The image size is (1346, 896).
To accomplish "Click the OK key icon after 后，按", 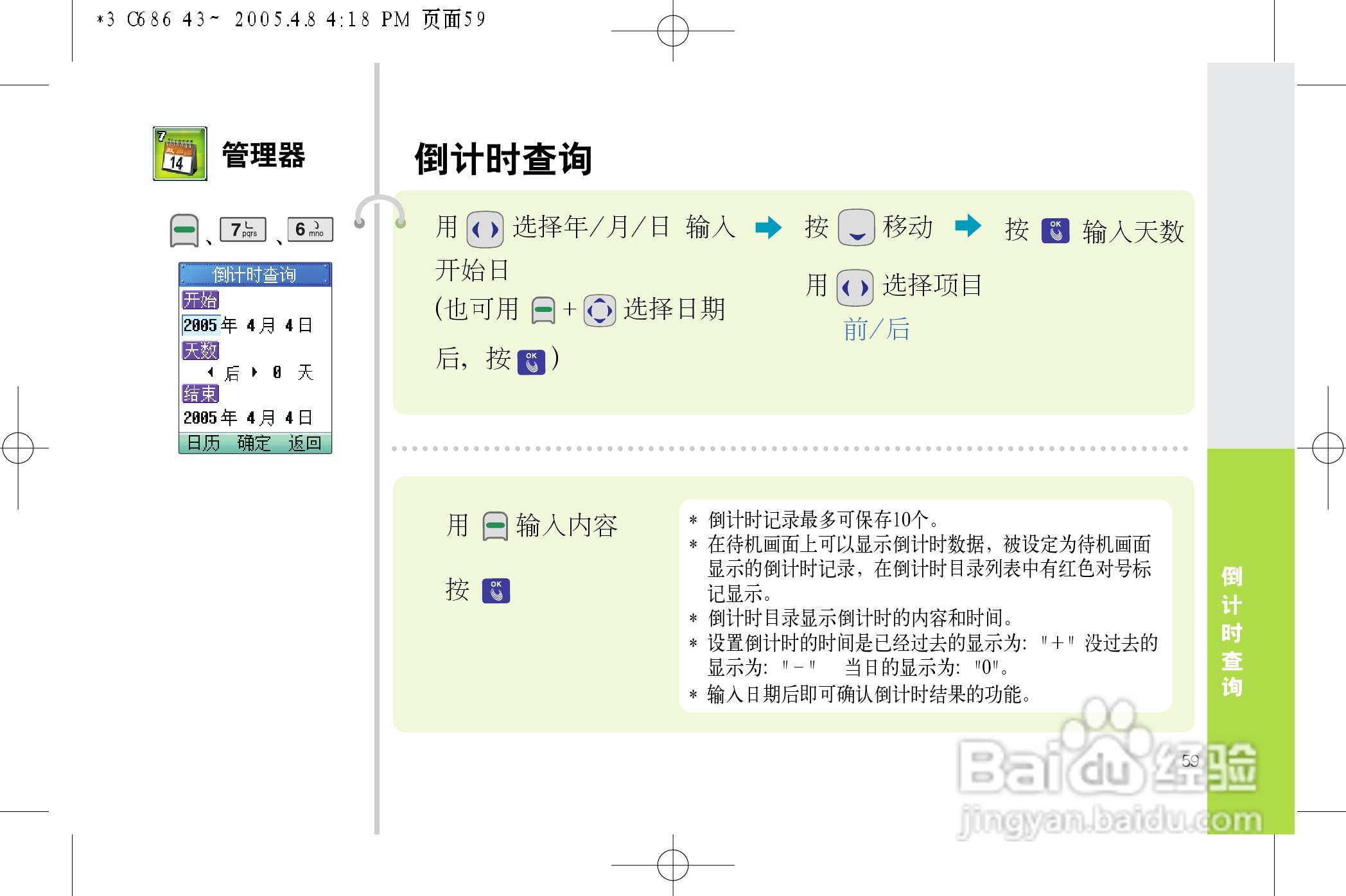I will [531, 362].
